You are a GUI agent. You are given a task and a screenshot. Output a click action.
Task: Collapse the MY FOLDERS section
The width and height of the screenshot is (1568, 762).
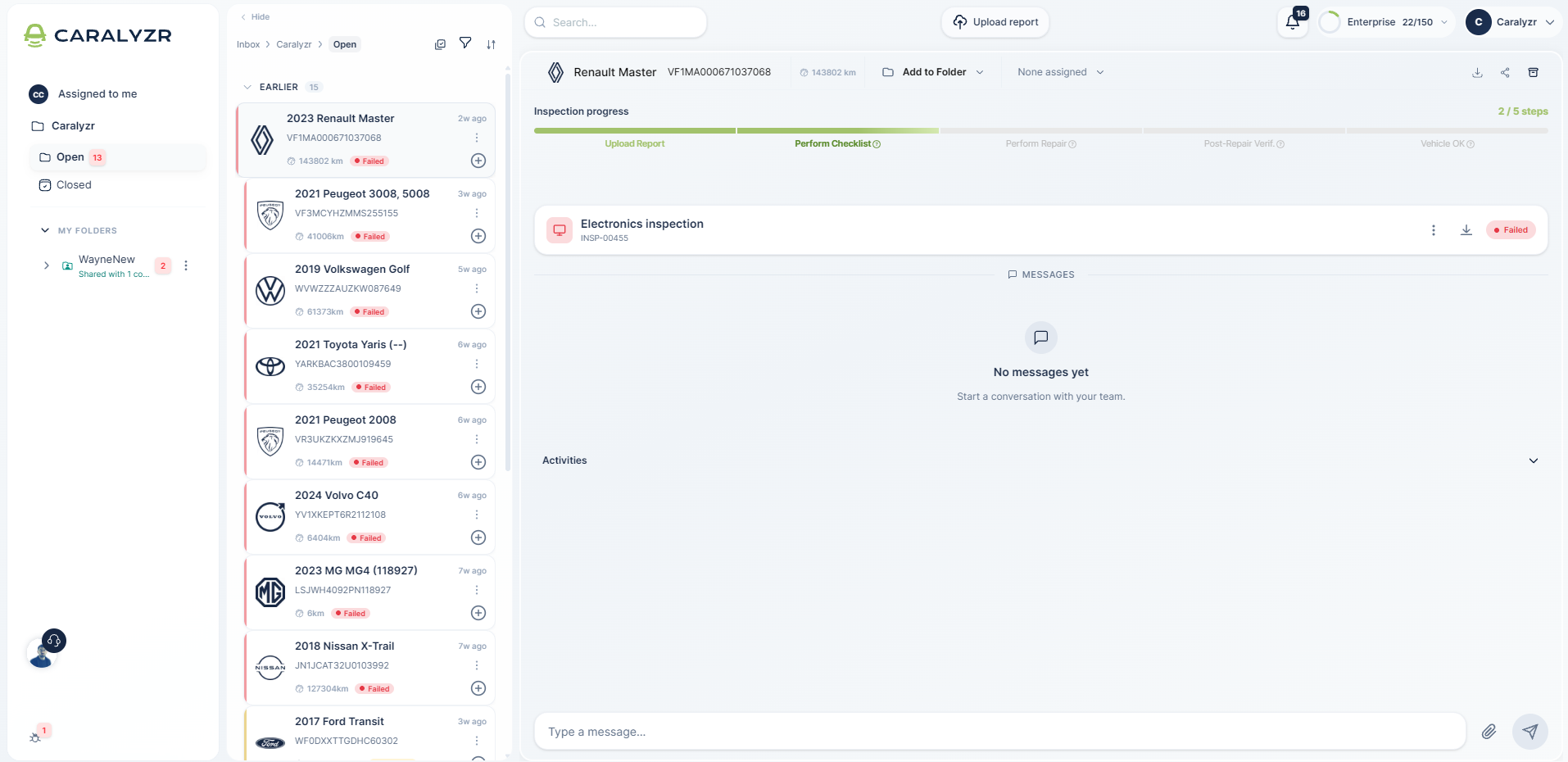[x=45, y=230]
